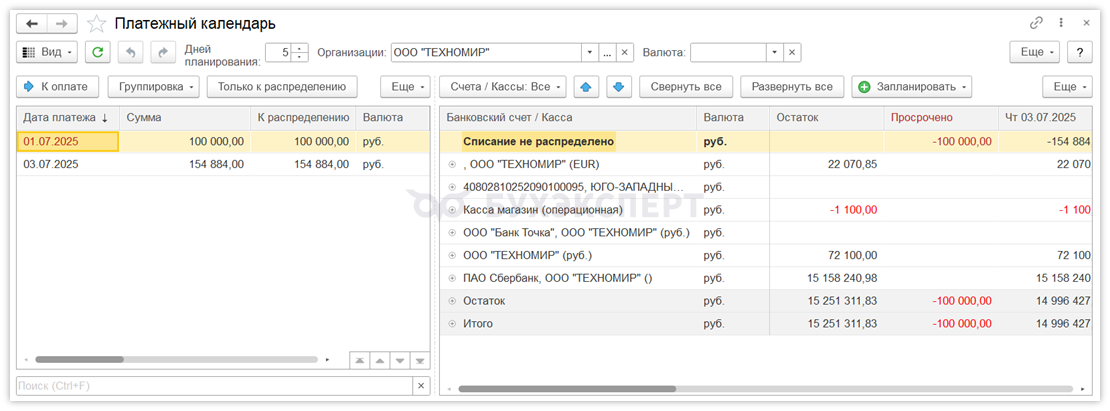
Task: Click the blue down arrow button
Action: pyautogui.click(x=619, y=87)
